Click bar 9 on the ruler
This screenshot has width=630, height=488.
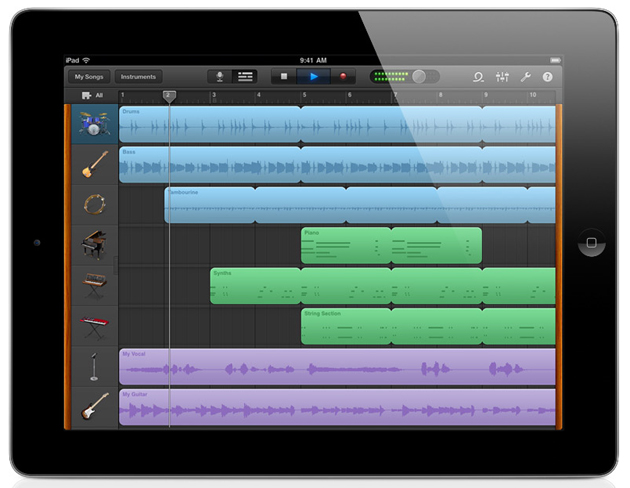tap(486, 95)
